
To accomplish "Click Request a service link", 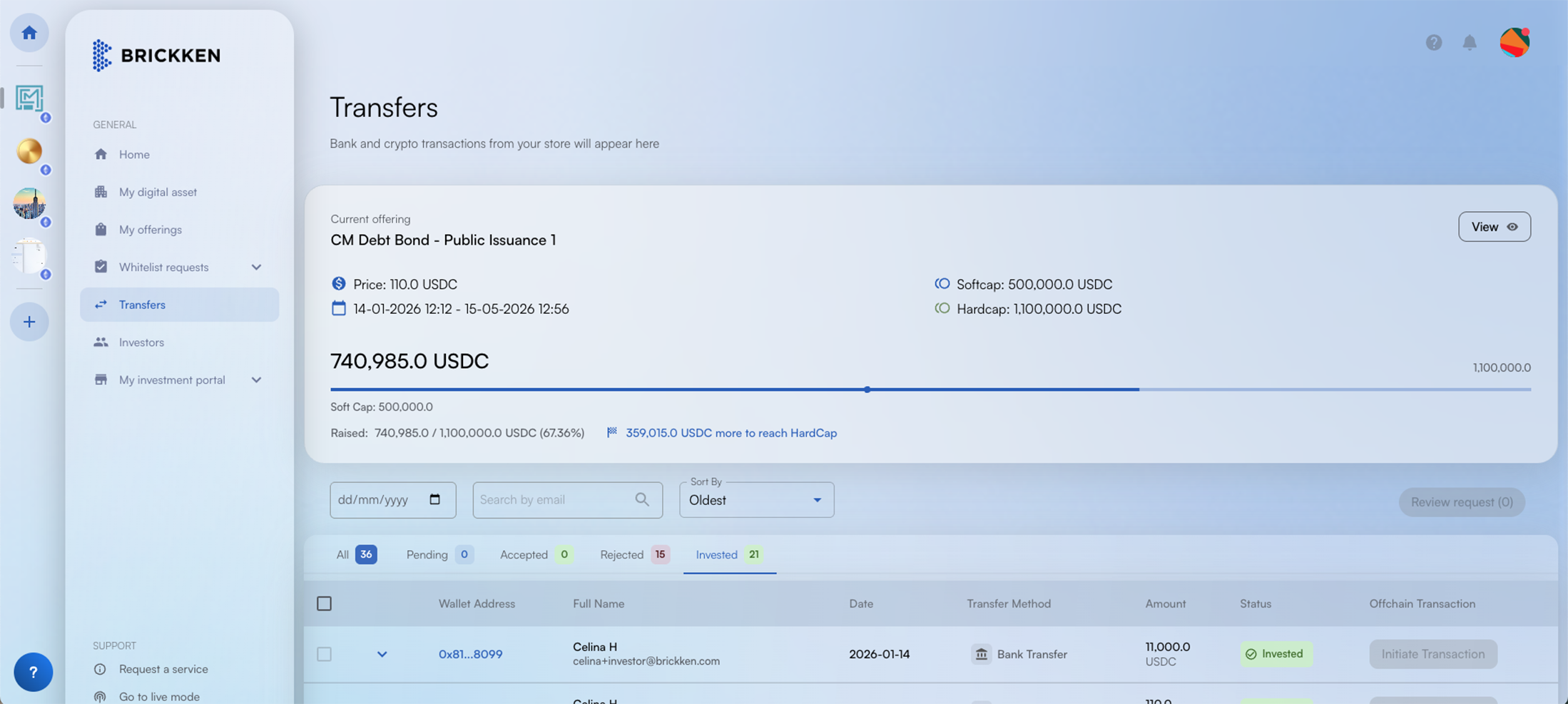I will (x=163, y=669).
